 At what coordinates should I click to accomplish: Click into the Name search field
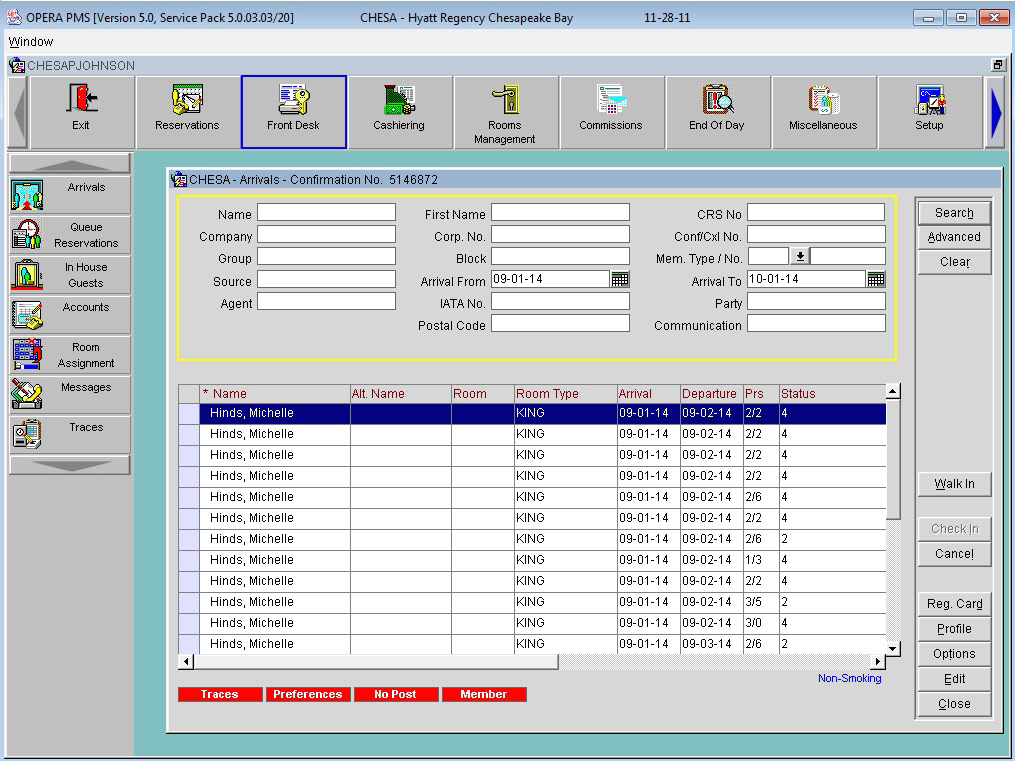[x=326, y=213]
